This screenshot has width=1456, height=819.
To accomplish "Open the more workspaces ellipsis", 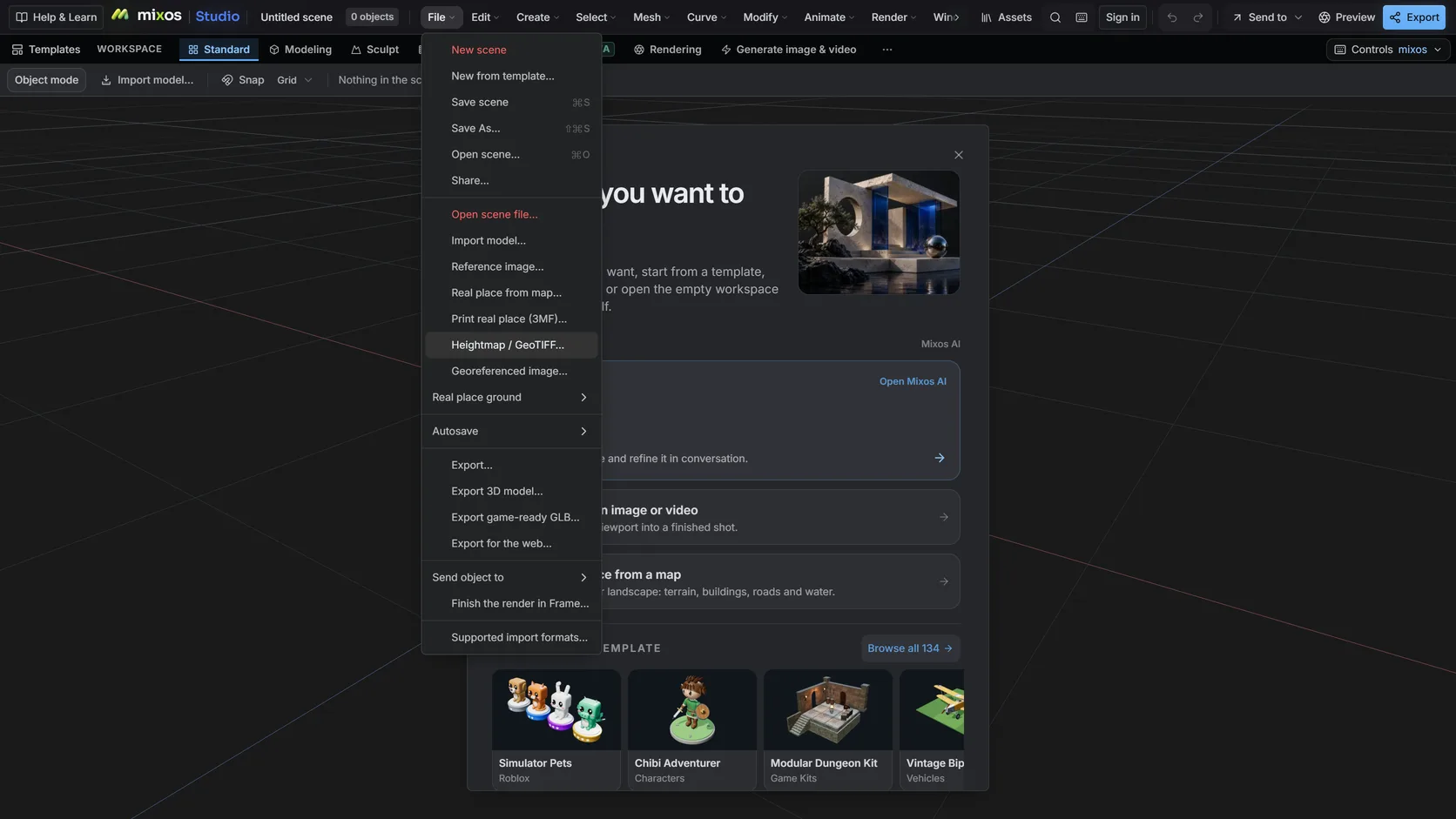I will 886,50.
